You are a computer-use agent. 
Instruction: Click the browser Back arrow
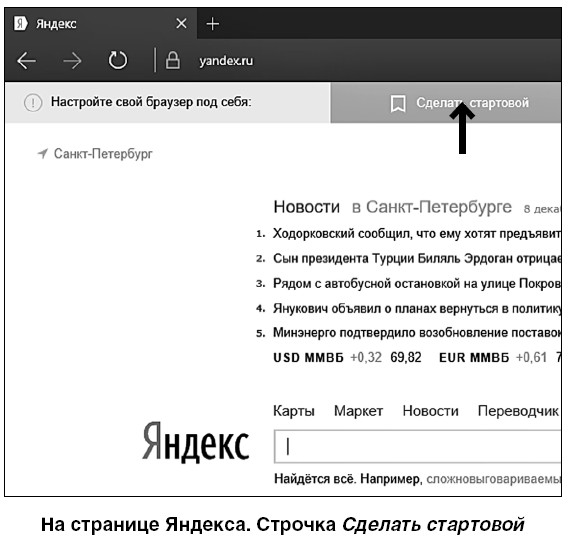26,61
